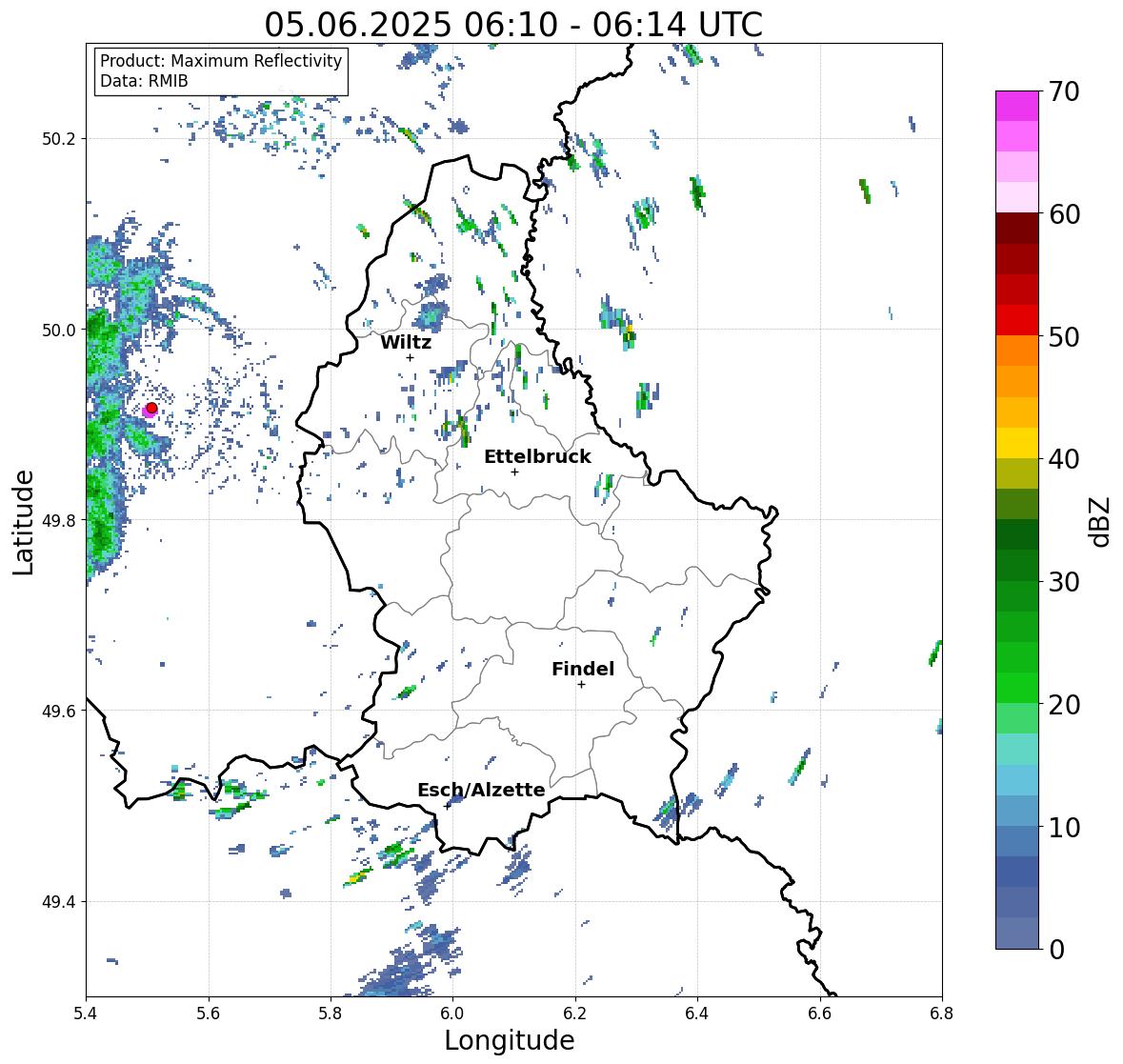Click the Findel cross marker
Screen dimensions: 1123x1064
(x=582, y=685)
